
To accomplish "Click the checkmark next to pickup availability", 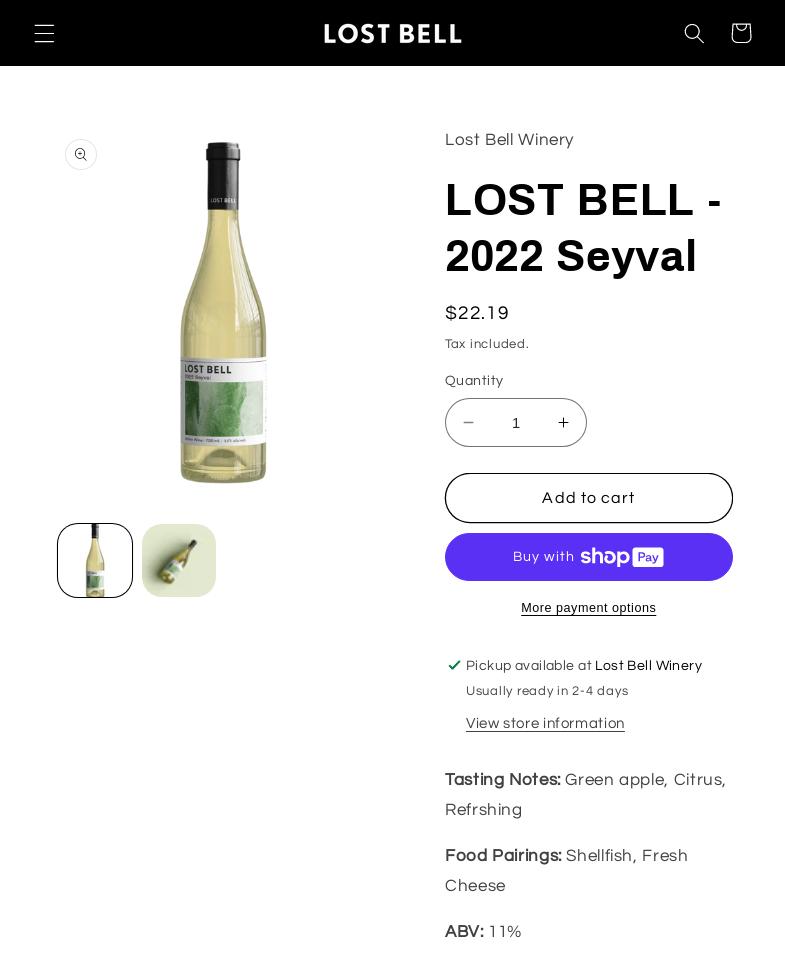I will (x=454, y=665).
